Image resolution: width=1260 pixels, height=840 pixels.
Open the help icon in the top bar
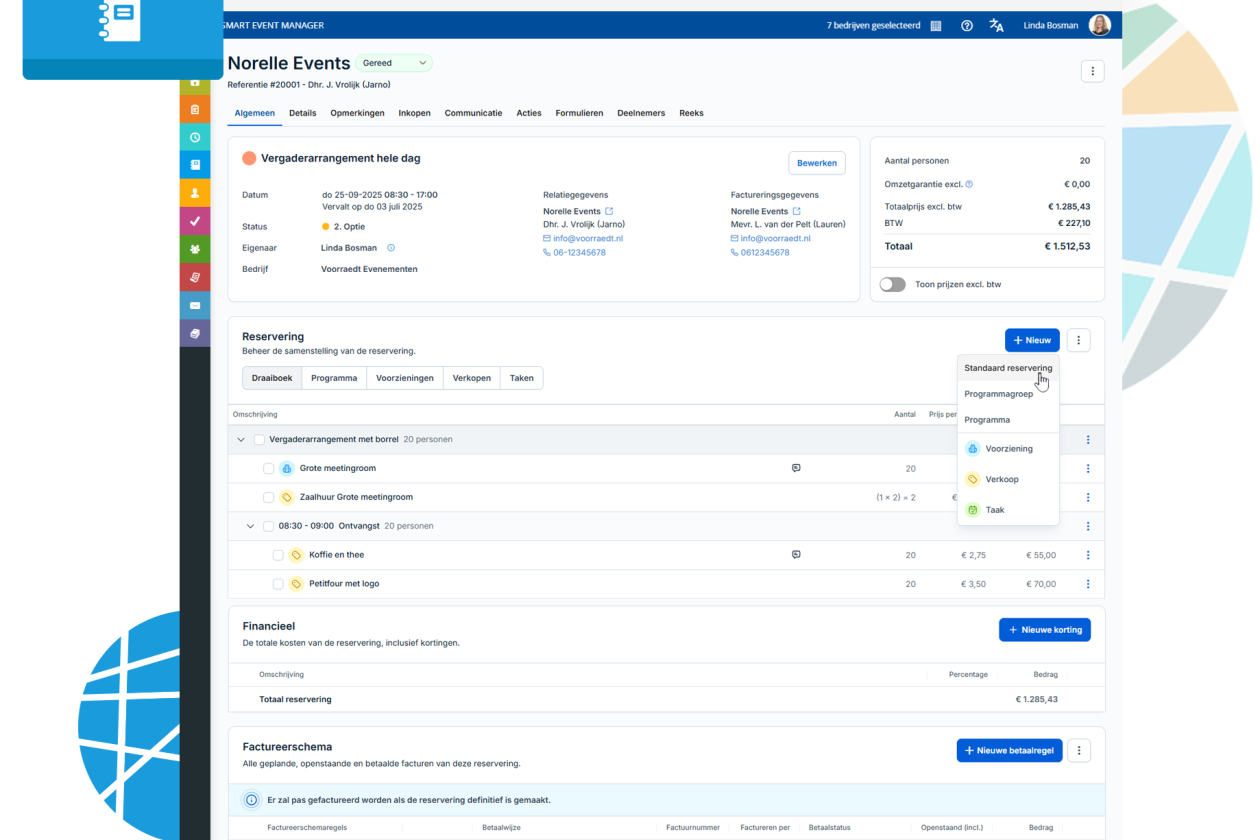click(966, 25)
